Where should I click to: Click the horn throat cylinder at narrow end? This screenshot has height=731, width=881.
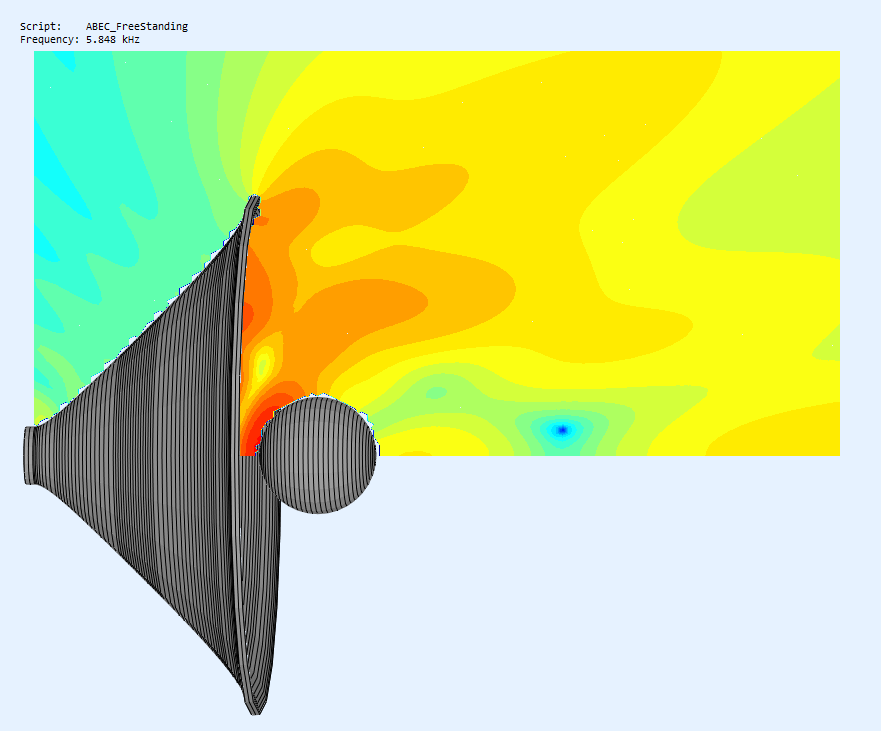(x=30, y=455)
